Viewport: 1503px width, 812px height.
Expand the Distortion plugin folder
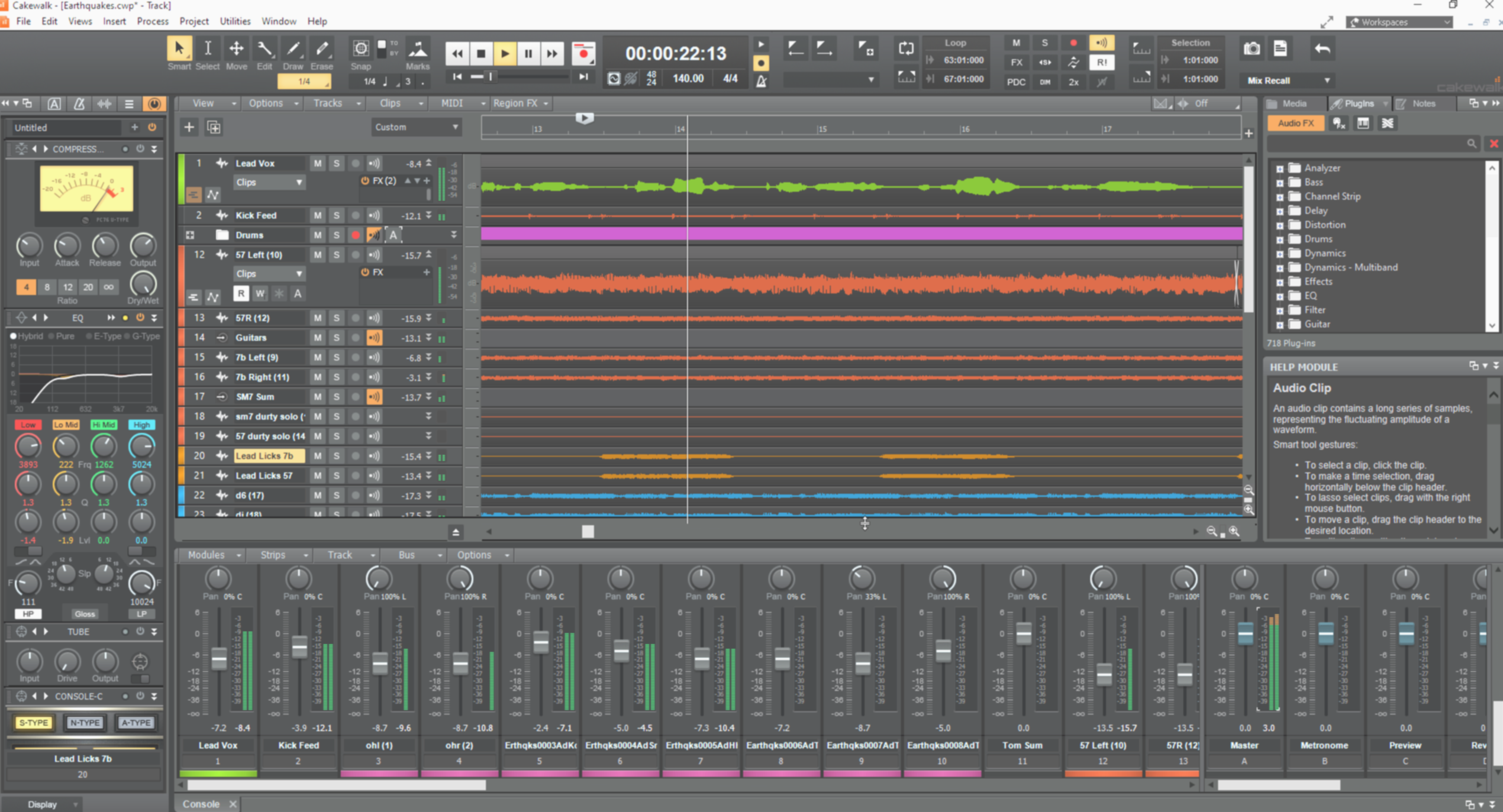point(1280,225)
